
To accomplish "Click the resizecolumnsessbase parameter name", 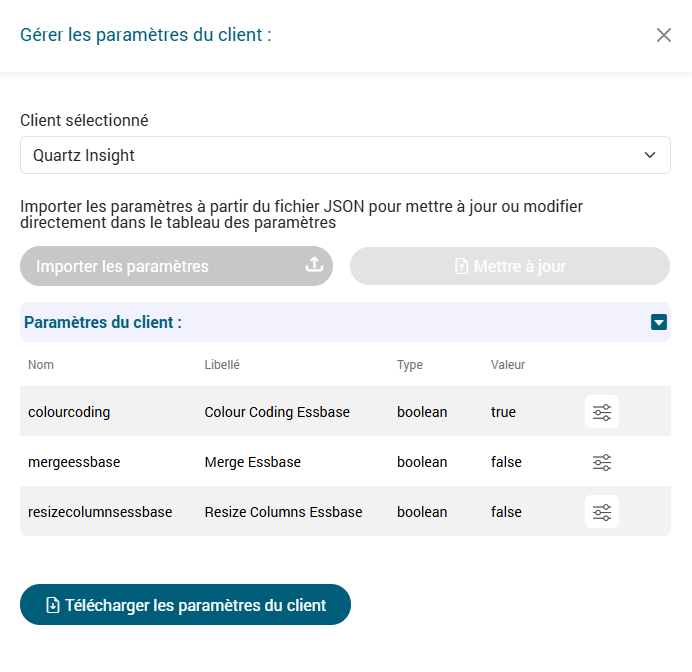I will pyautogui.click(x=100, y=512).
